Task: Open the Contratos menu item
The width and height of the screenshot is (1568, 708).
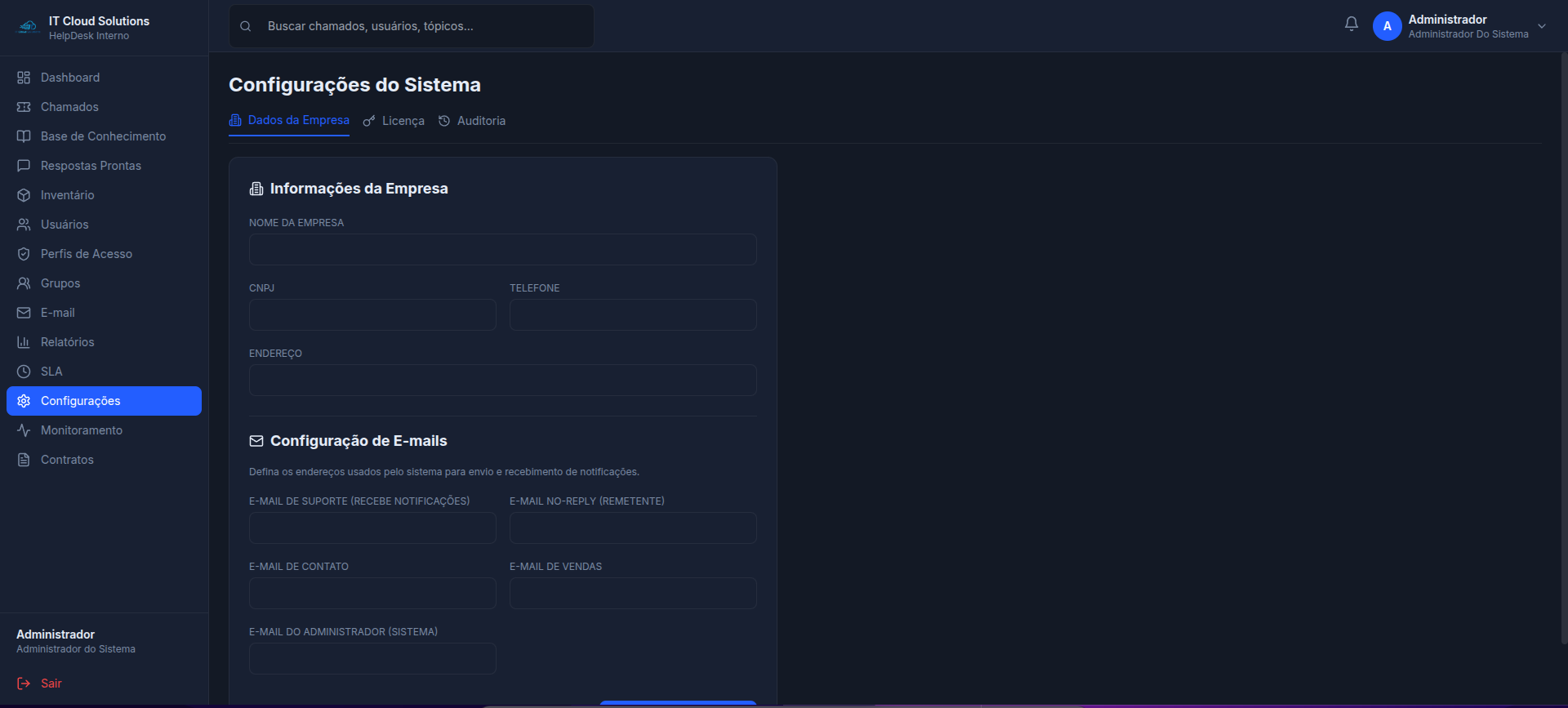Action: click(x=104, y=460)
